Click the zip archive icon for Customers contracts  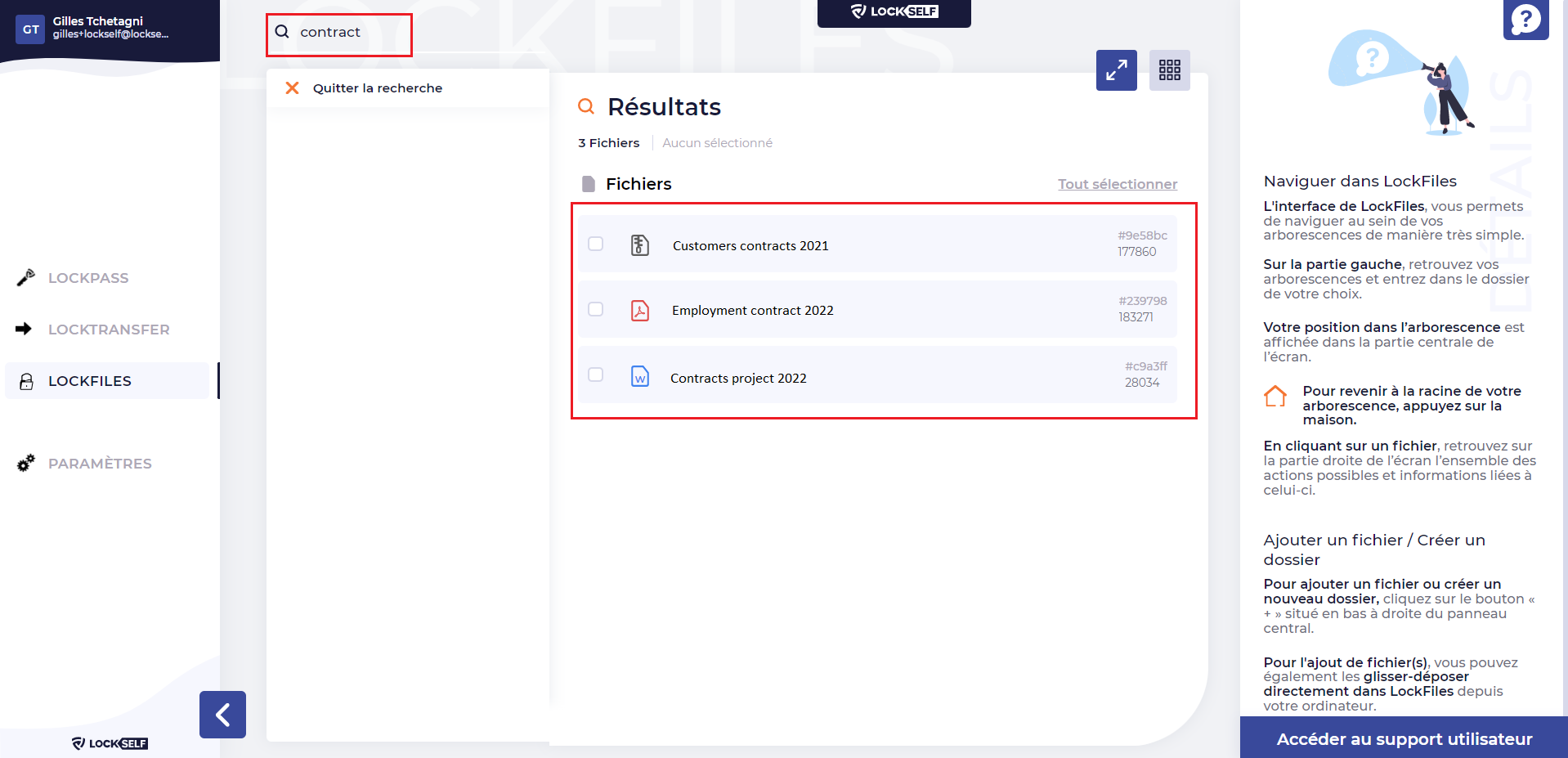tap(639, 245)
